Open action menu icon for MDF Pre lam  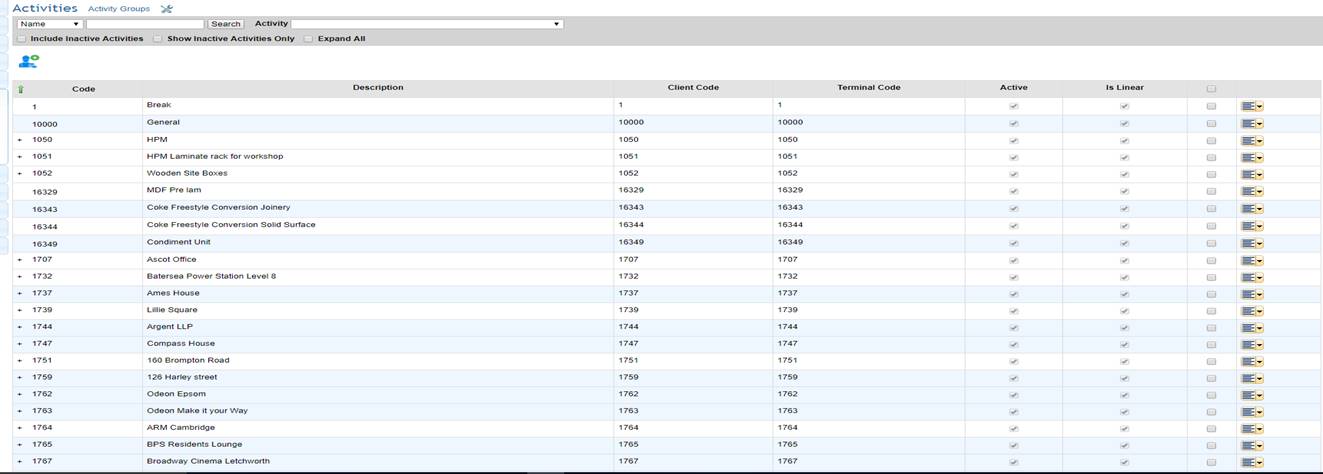coord(1252,191)
